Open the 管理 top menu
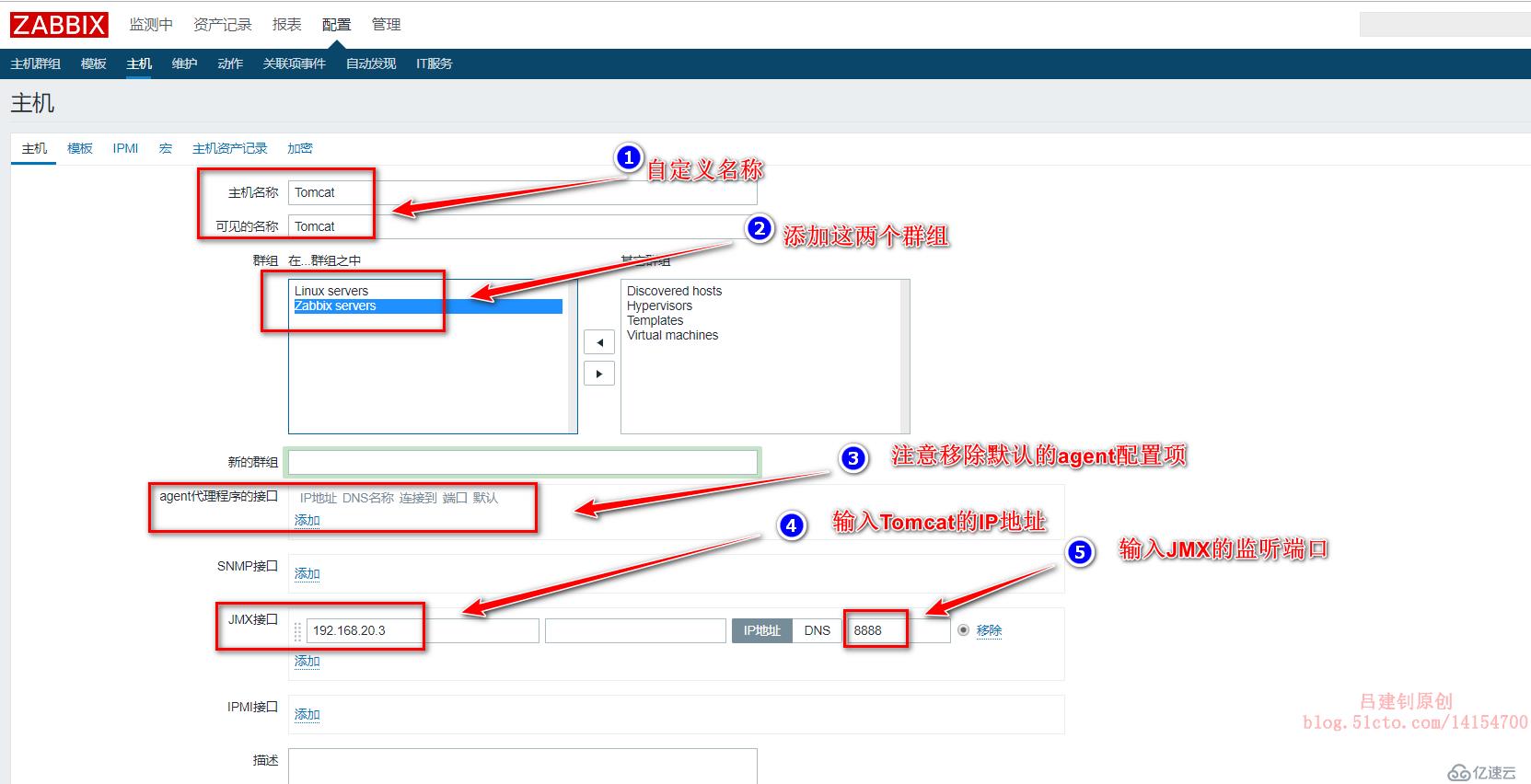 click(x=386, y=25)
